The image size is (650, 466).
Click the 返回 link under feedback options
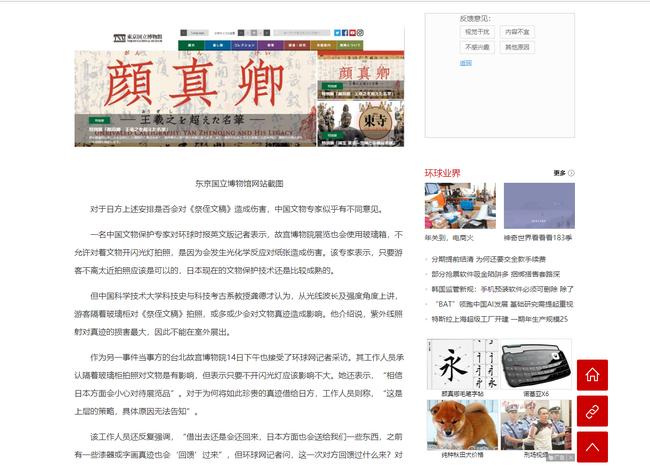pos(465,63)
